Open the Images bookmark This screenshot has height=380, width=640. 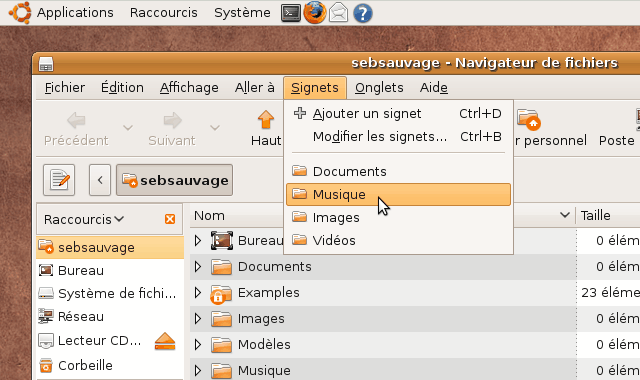398,218
